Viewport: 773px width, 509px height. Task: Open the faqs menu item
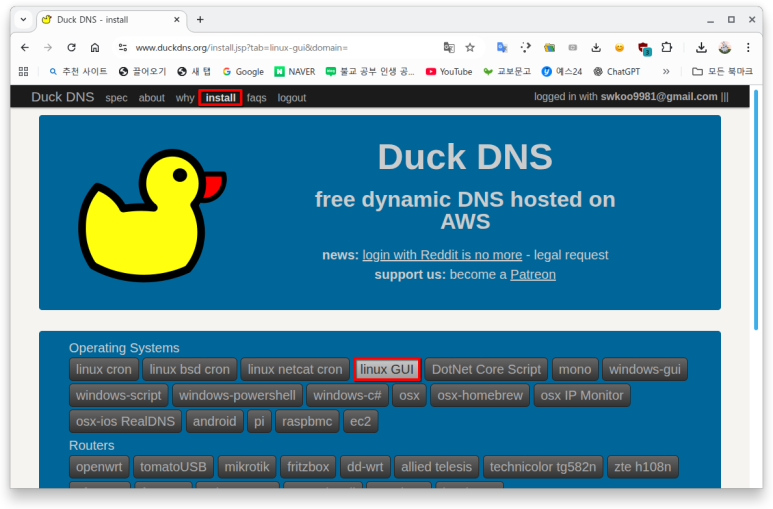[256, 98]
